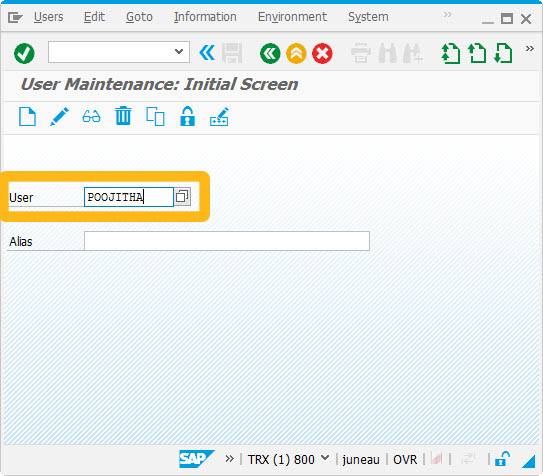Expand more standard toolbar buttons chevron

(x=529, y=48)
